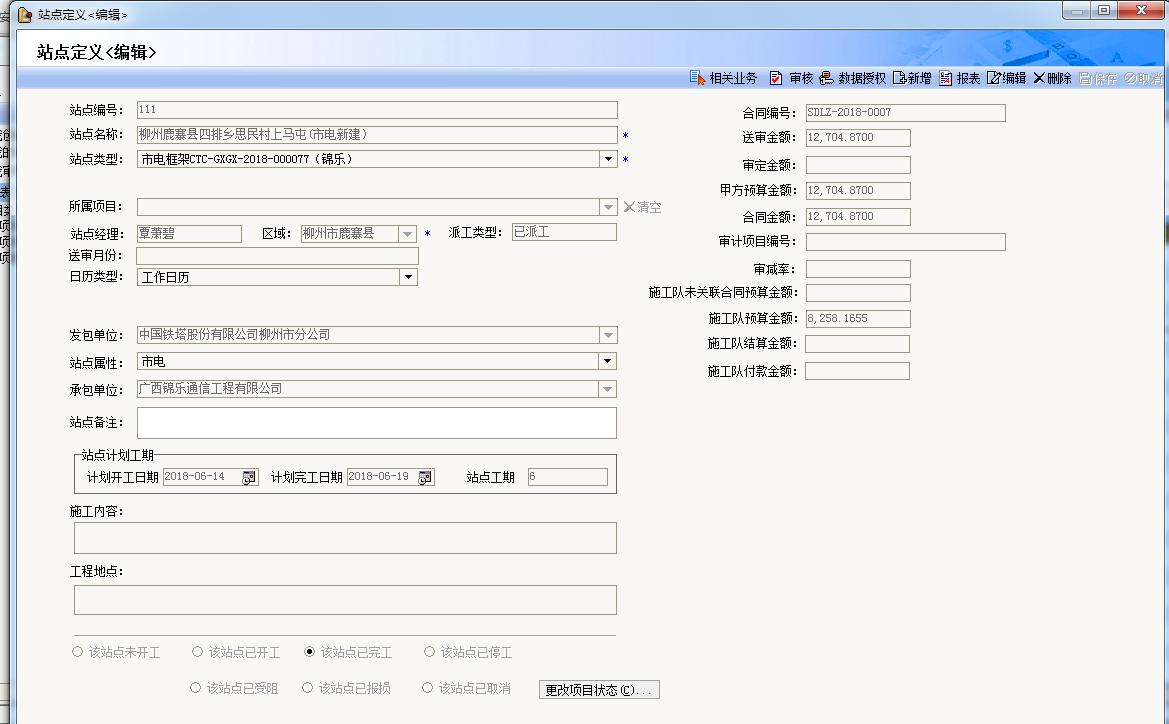Click the 更改项目状态 button
Screen dimensions: 1169x724
pos(599,690)
